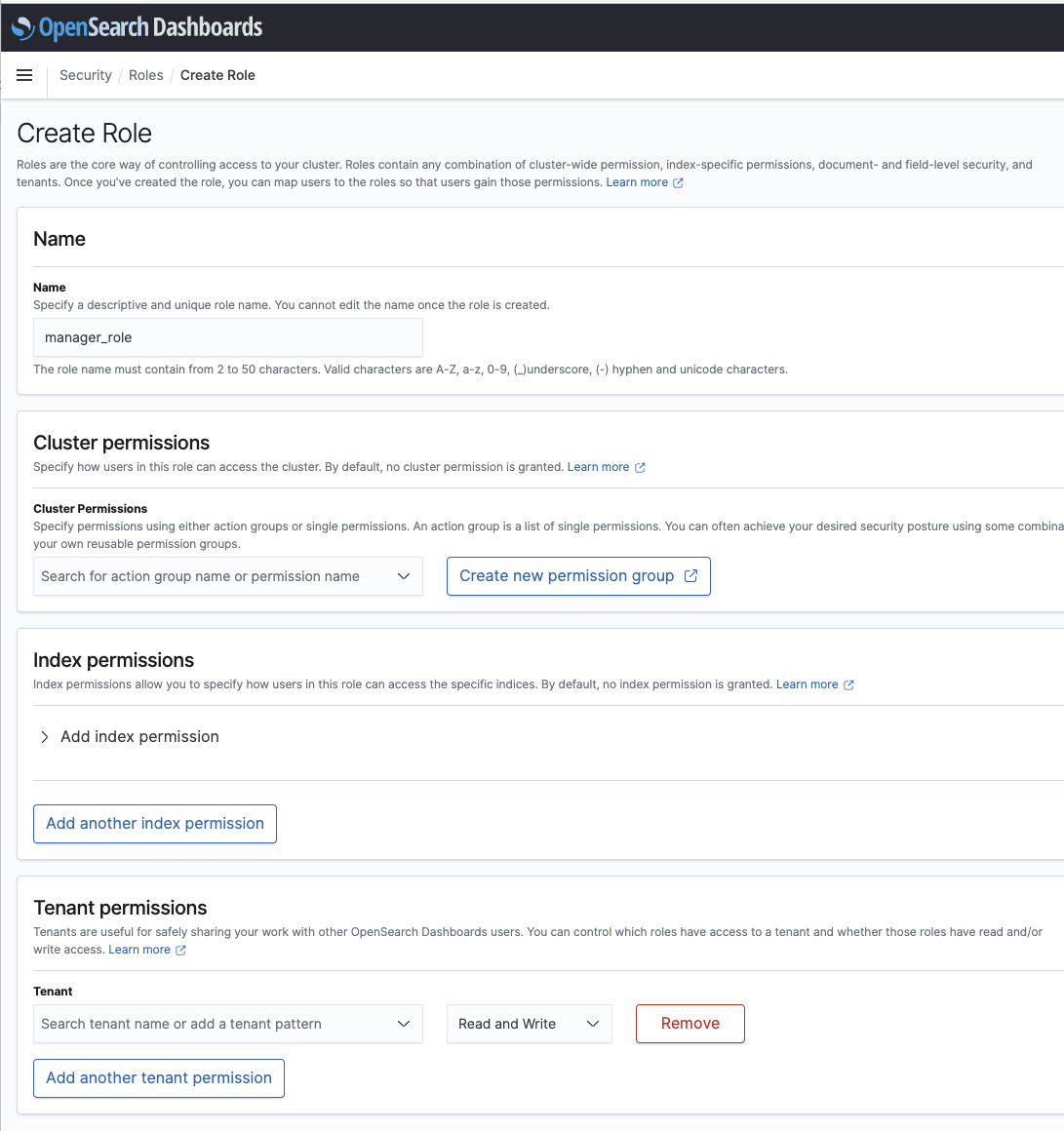Click external icon after Index permissions Learn more

point(849,684)
